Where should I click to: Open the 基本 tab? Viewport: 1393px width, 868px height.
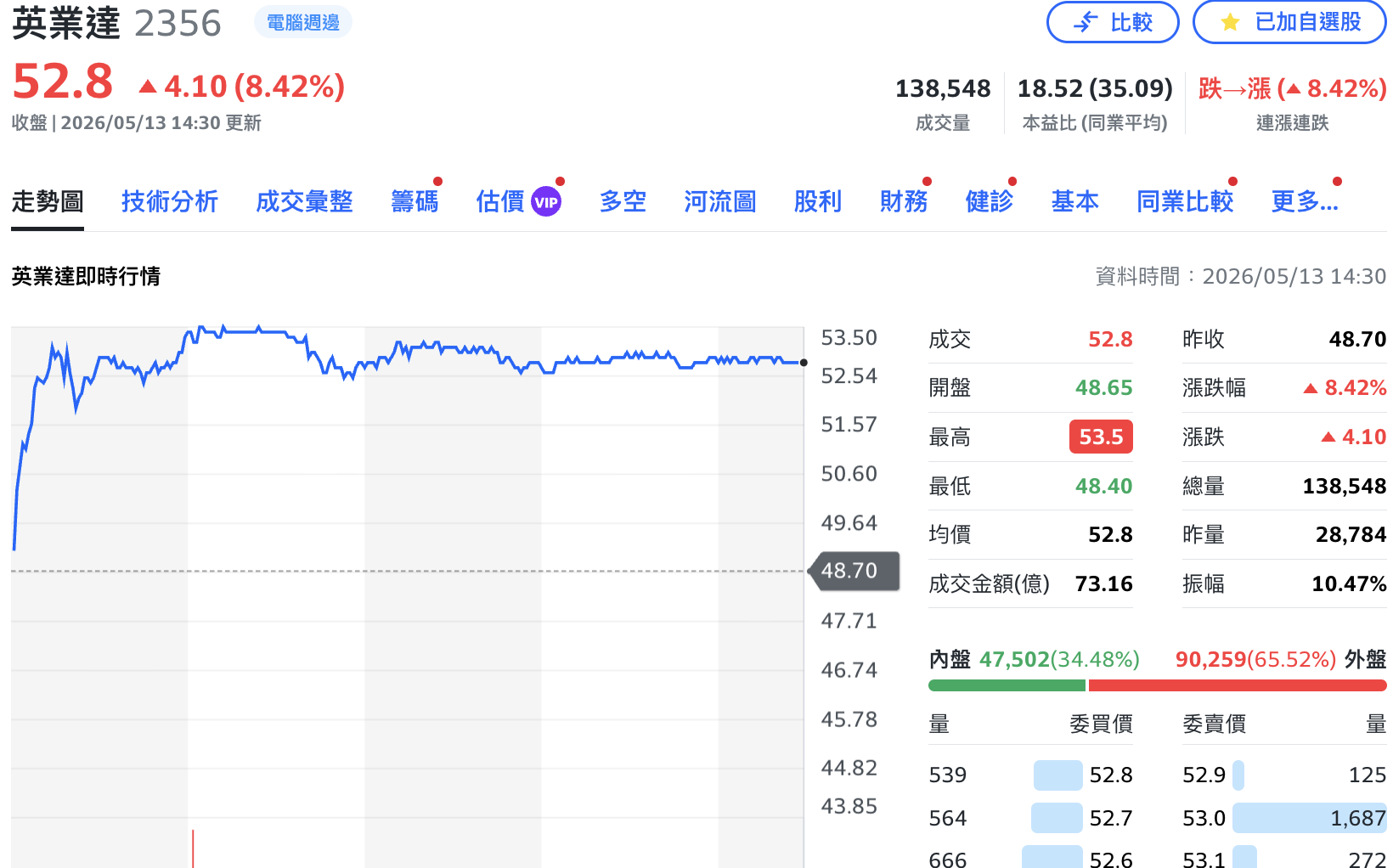(1075, 201)
